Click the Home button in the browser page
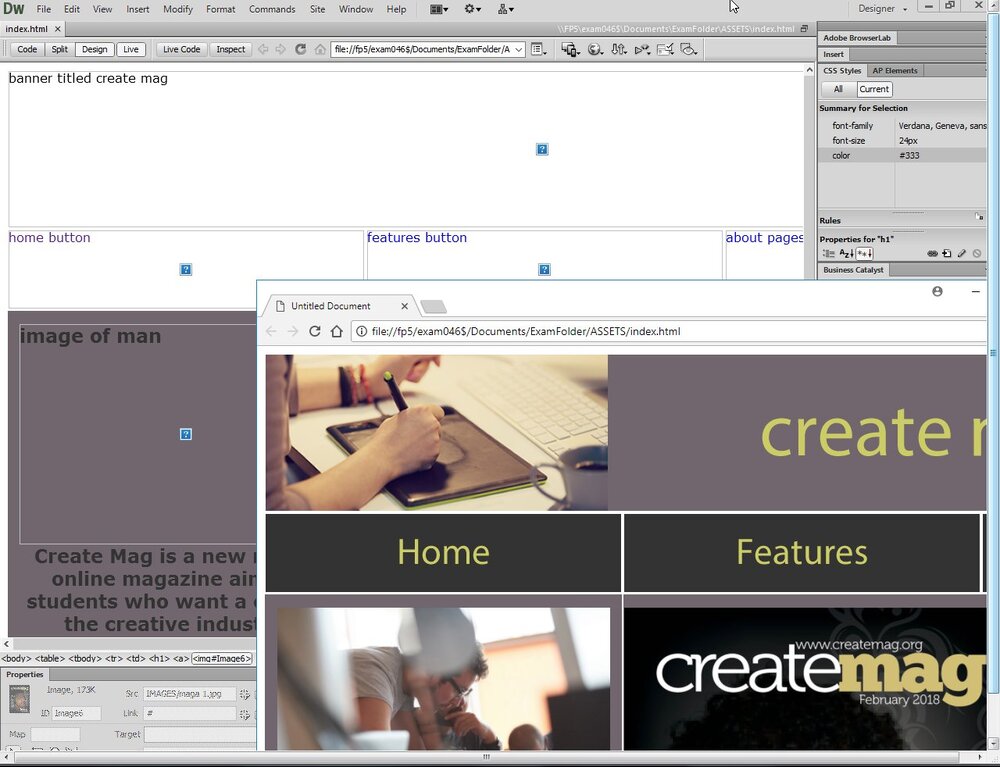 tap(443, 553)
